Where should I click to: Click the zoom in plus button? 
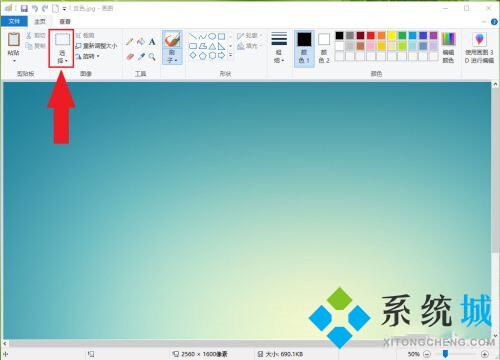pos(485,354)
